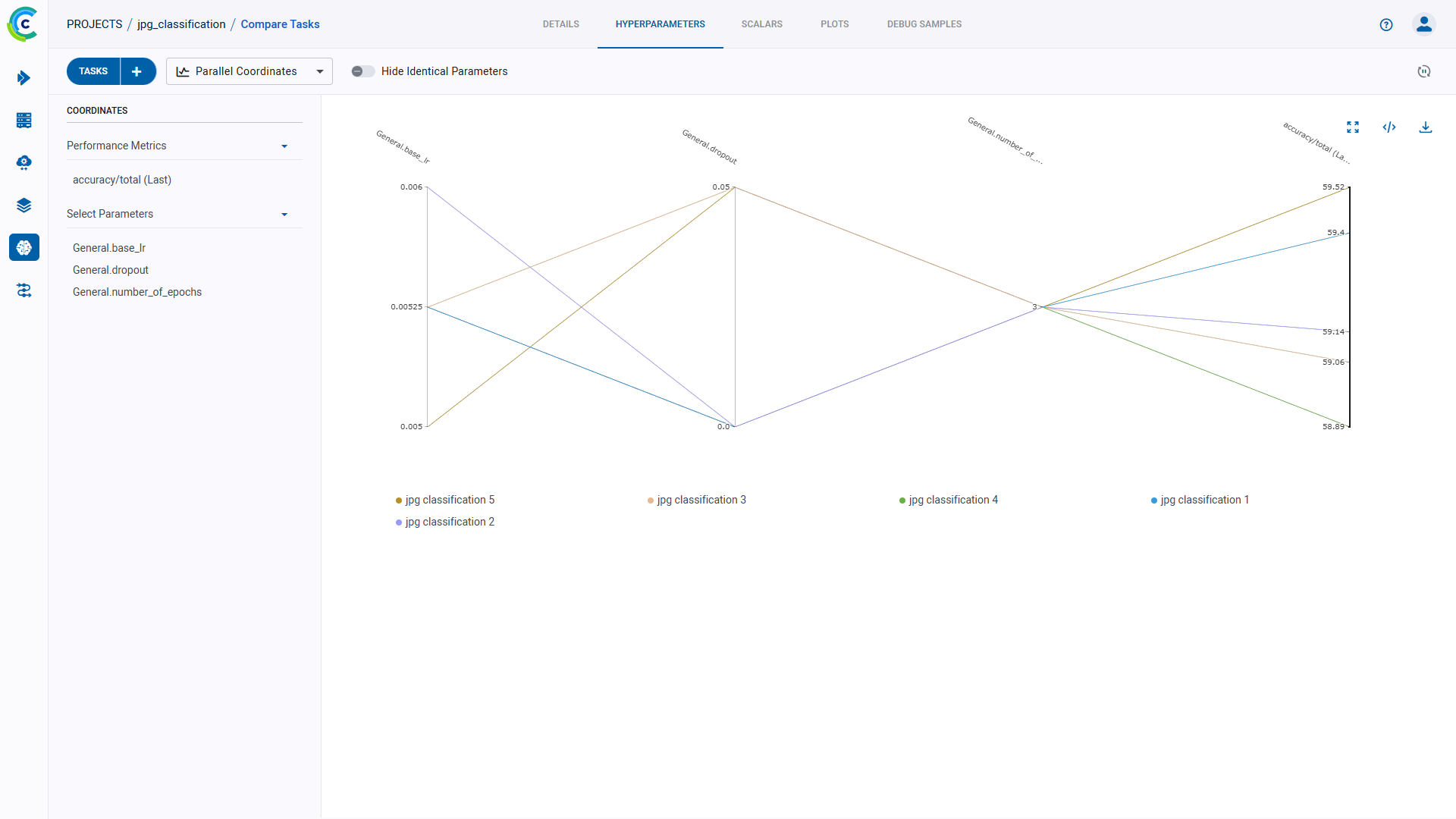The height and width of the screenshot is (819, 1456).
Task: Open the workers and queues sidebar icon
Action: pos(24,290)
